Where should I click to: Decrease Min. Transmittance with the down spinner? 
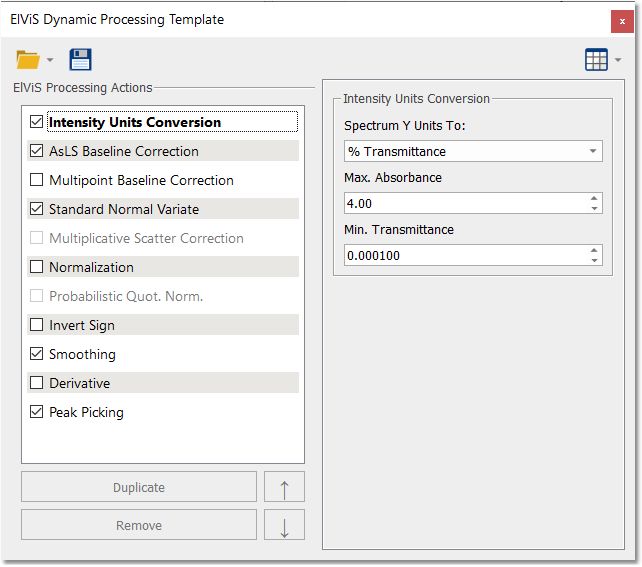[595, 261]
